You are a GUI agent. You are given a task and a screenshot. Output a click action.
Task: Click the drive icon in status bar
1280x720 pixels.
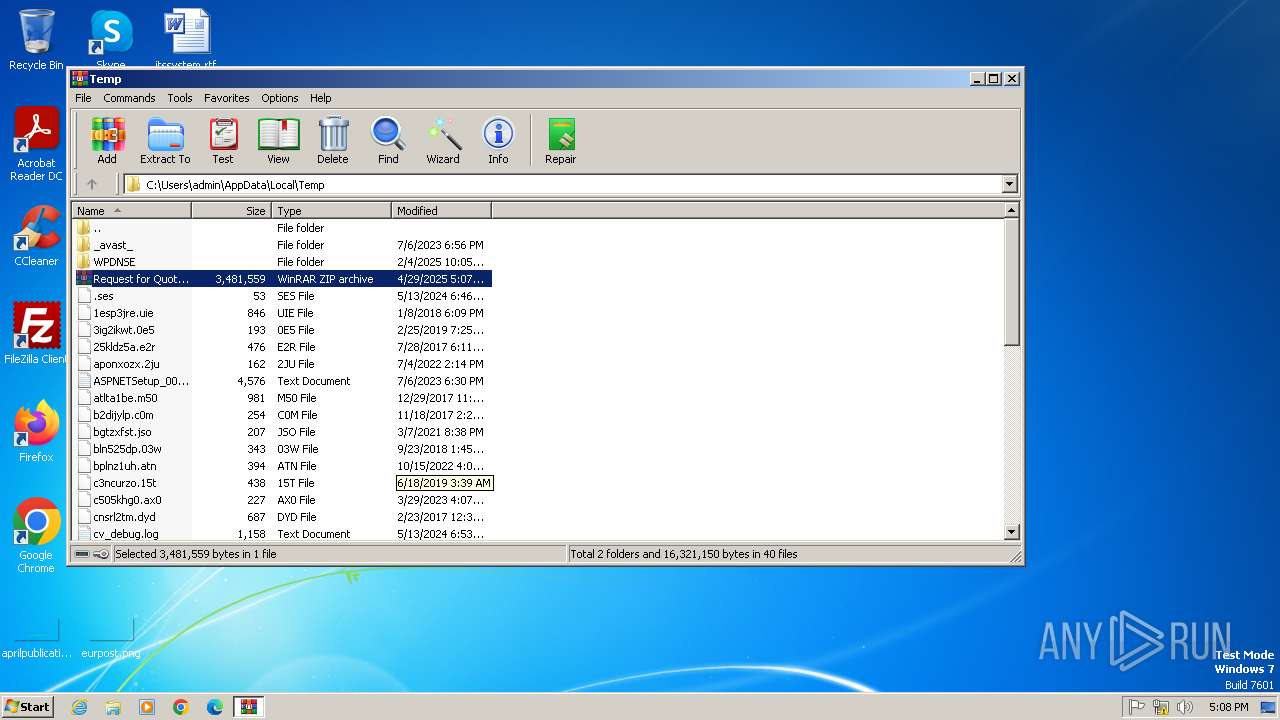82,553
